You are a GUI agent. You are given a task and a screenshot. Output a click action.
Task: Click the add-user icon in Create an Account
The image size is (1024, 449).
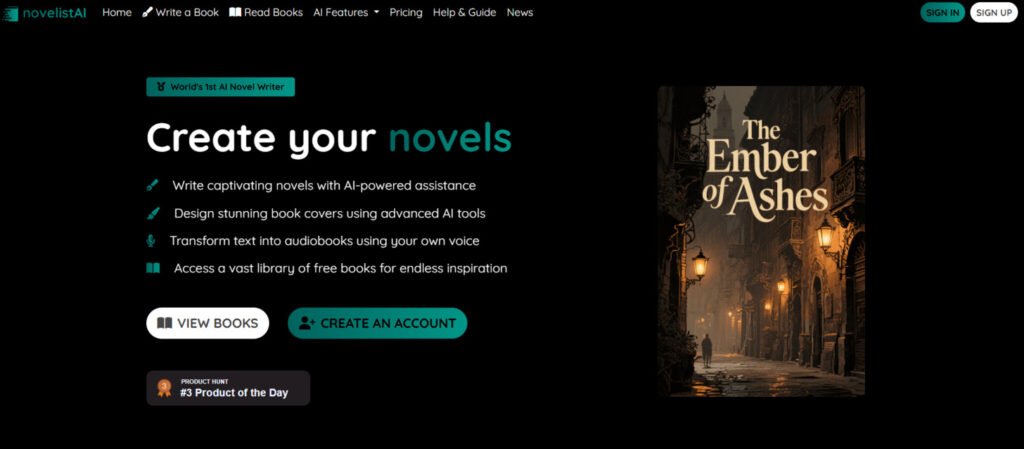307,323
